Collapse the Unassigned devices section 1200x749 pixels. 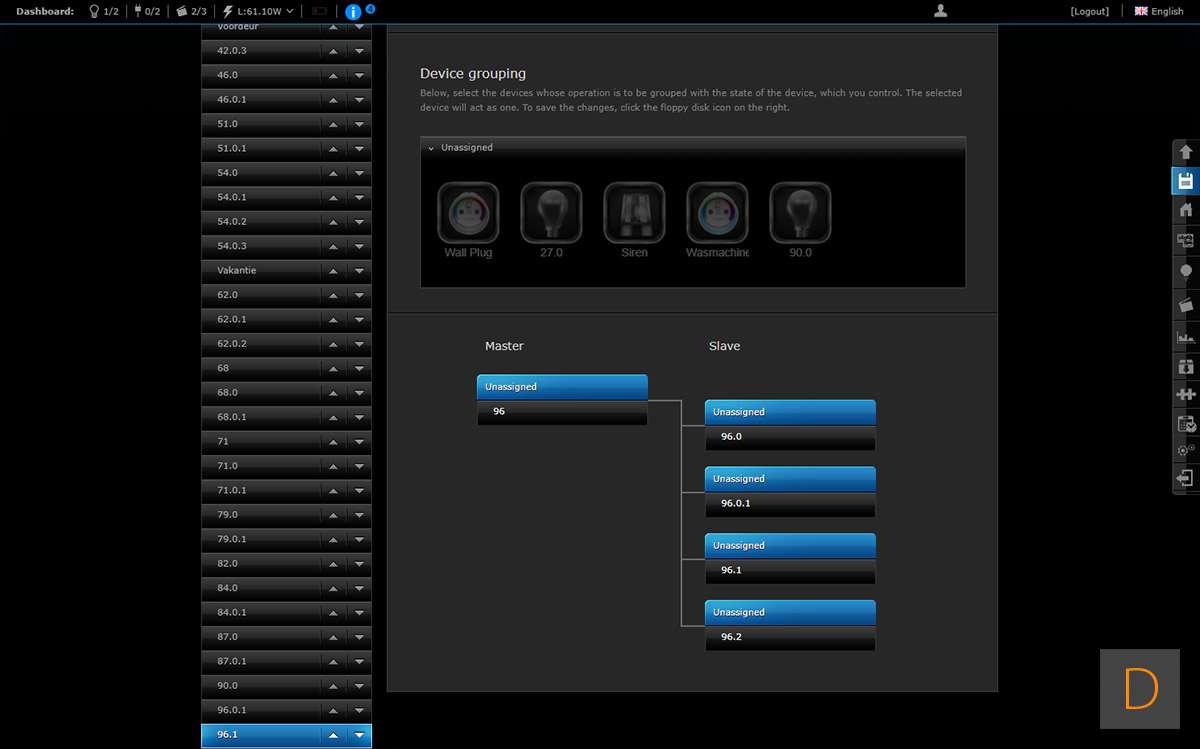[x=431, y=148]
